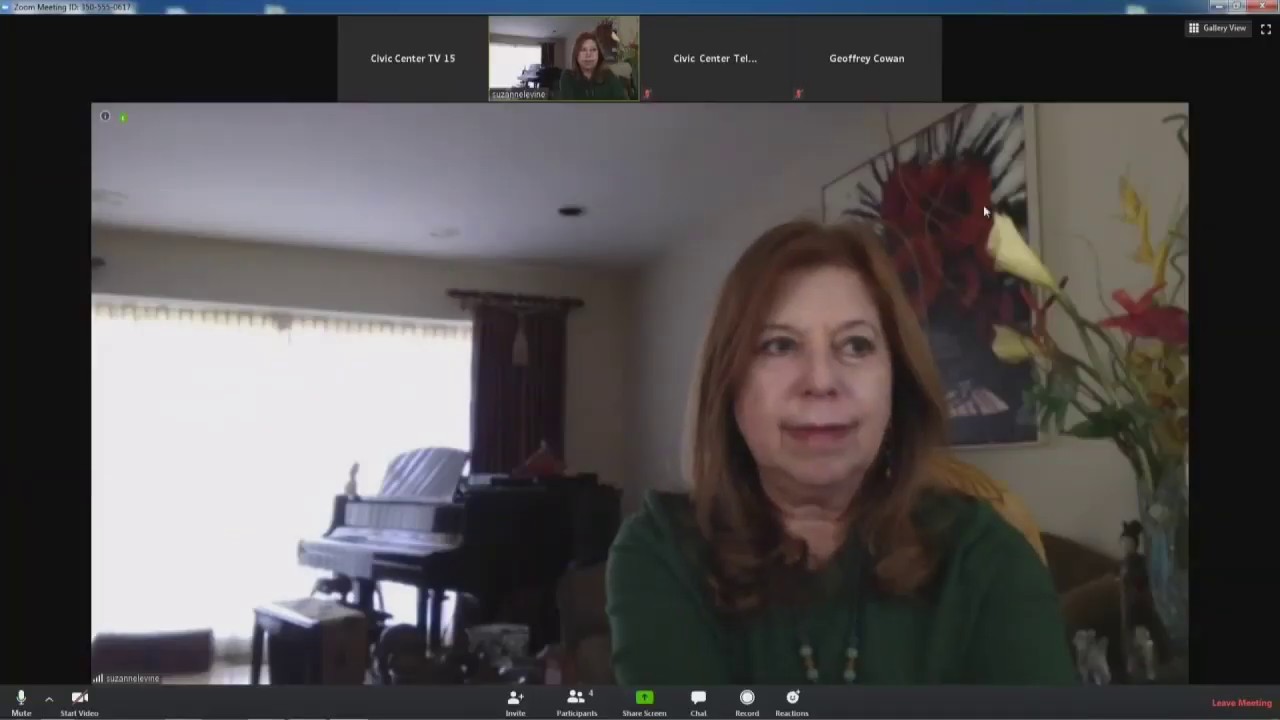
Task: Select suzannelevine video thumbnail
Action: coord(563,58)
